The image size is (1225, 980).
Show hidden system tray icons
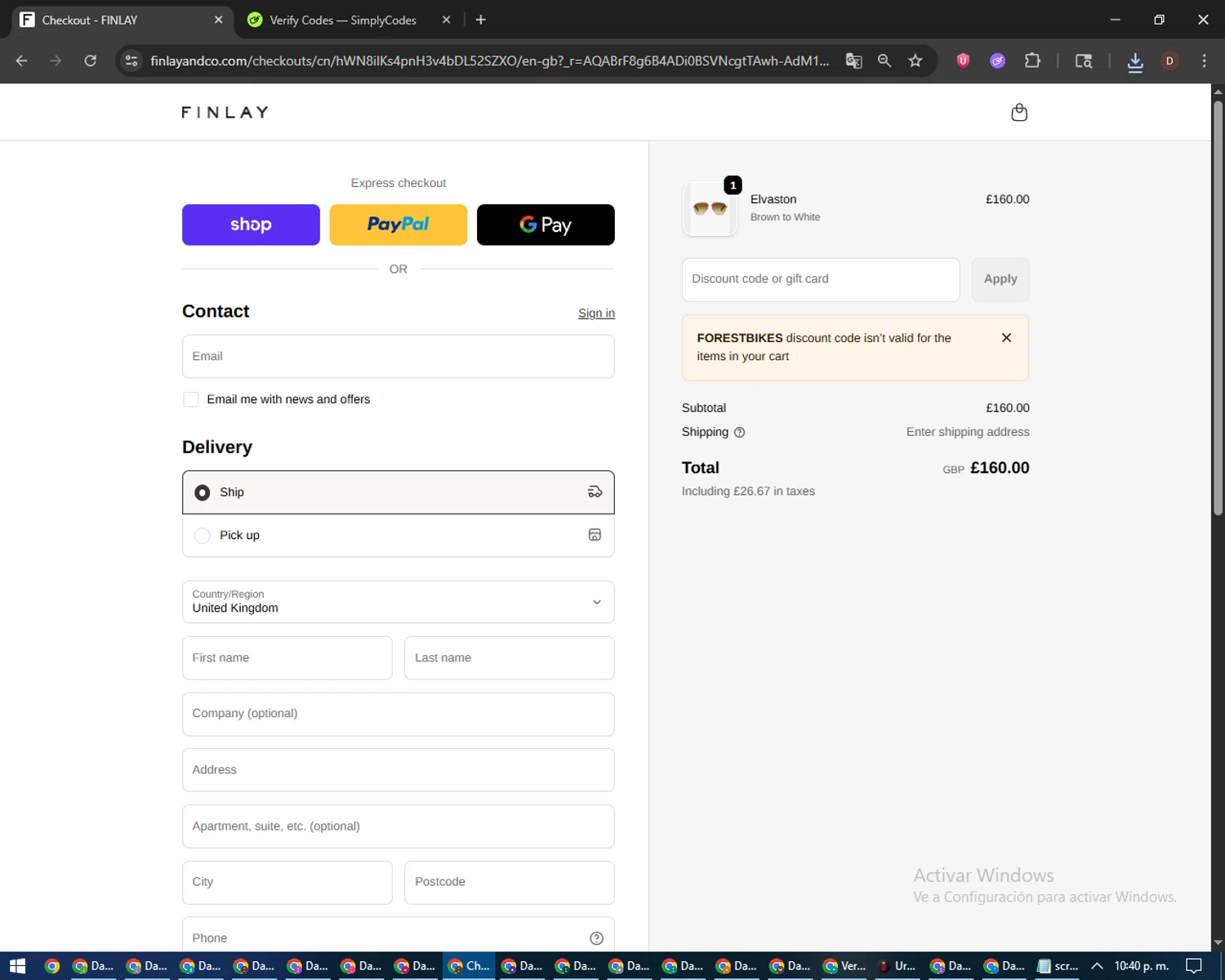pos(1097,966)
